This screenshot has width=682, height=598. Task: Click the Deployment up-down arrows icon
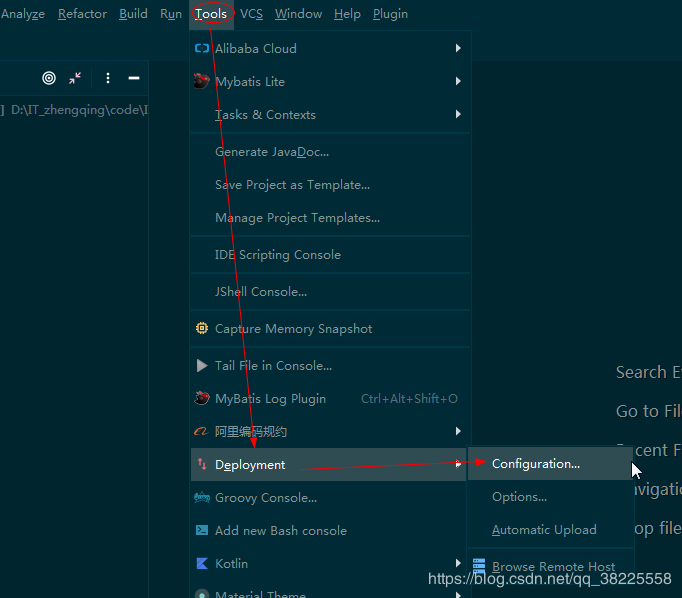coord(202,464)
